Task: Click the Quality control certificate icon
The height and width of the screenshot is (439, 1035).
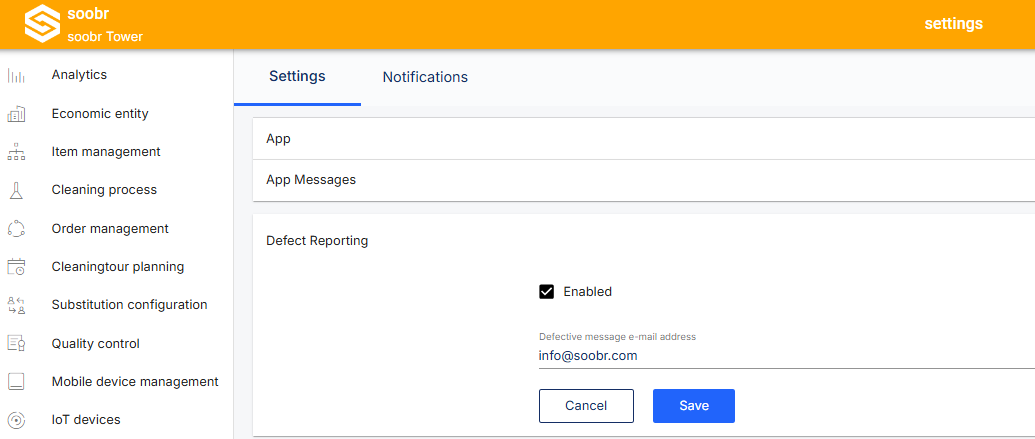Action: [x=16, y=344]
